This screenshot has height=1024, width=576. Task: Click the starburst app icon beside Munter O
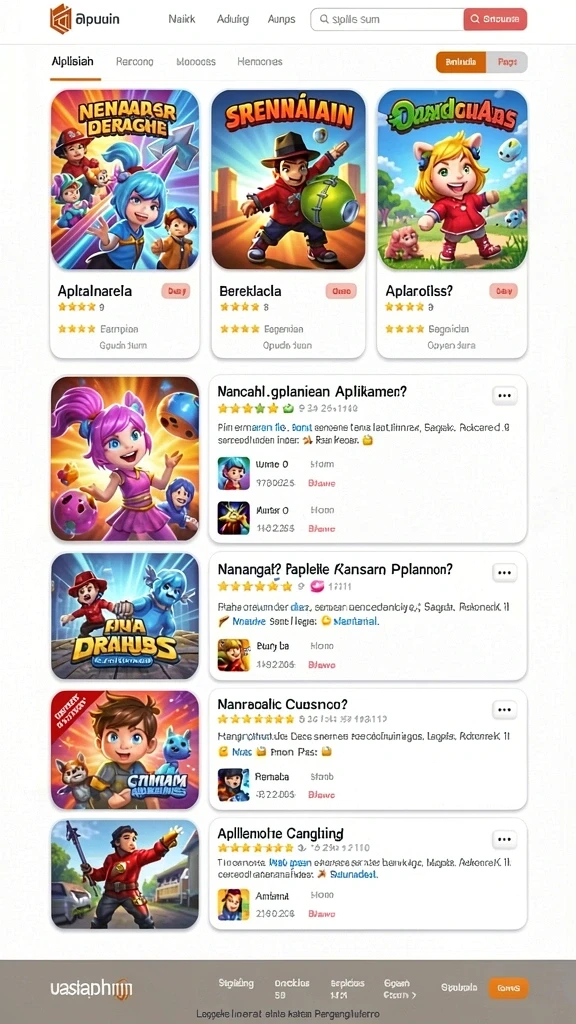233,518
